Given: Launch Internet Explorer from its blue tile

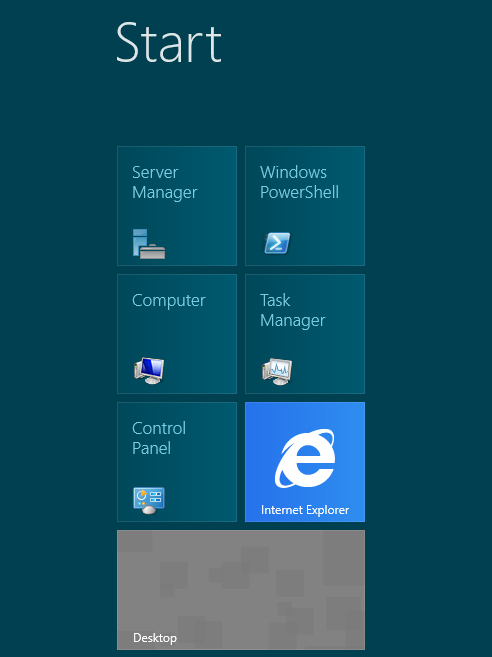Looking at the screenshot, I should (305, 462).
